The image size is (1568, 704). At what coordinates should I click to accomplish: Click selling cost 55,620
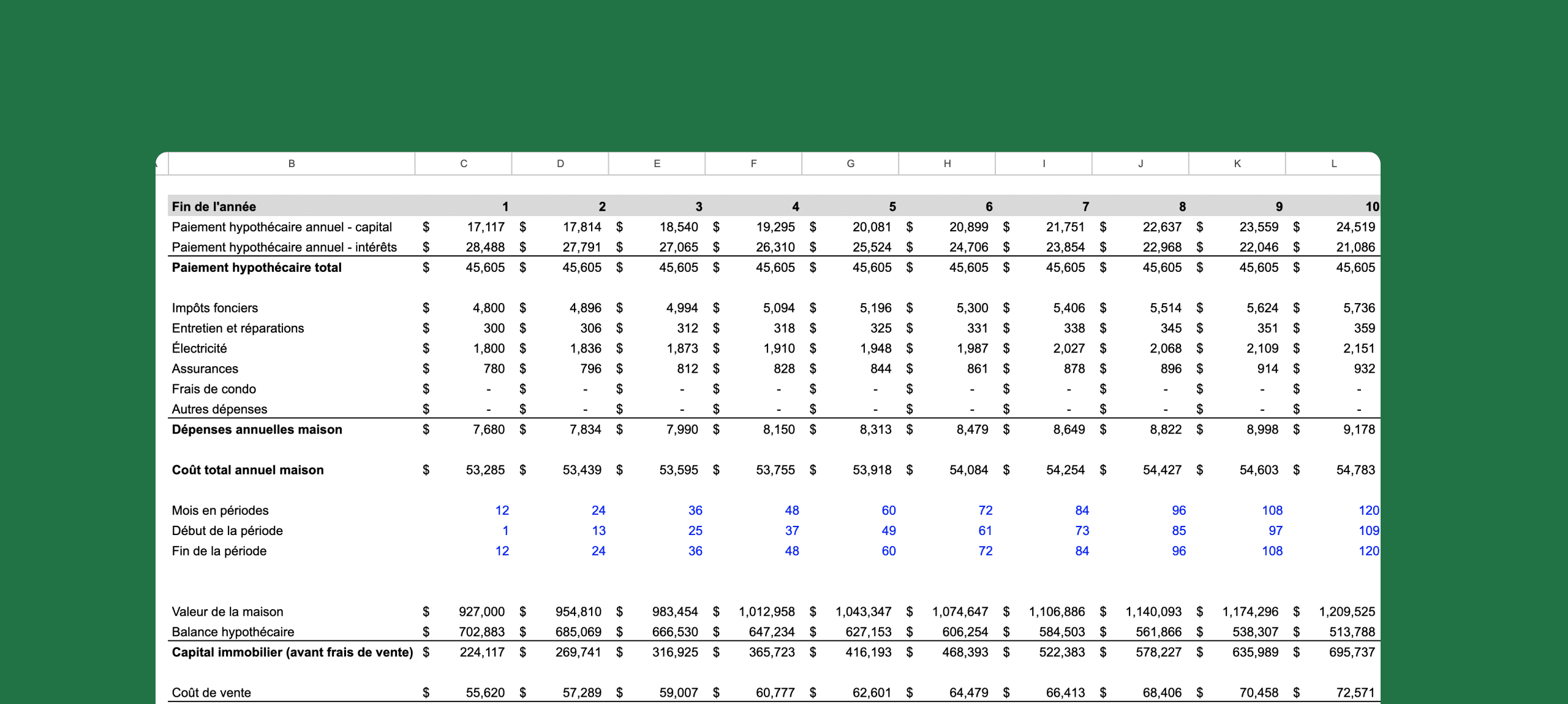coord(485,692)
